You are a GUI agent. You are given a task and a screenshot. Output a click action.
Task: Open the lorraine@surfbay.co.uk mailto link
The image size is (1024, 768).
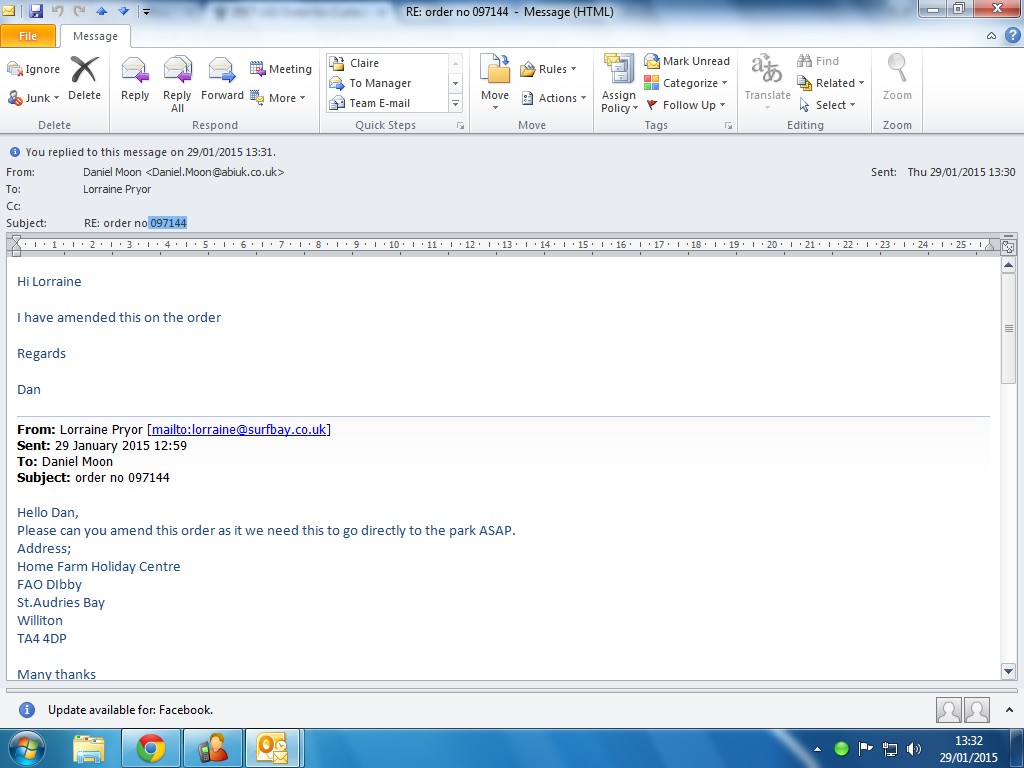point(239,430)
